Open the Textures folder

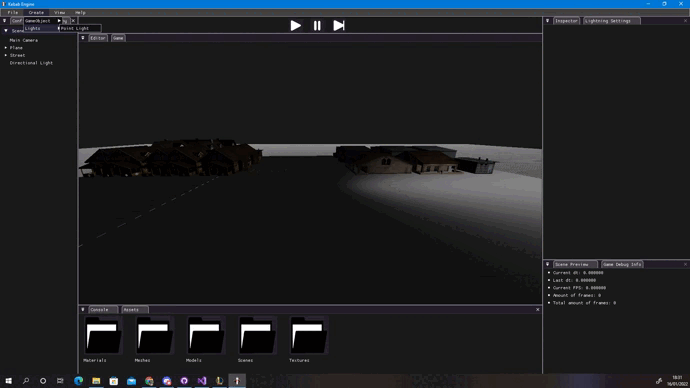(309, 335)
